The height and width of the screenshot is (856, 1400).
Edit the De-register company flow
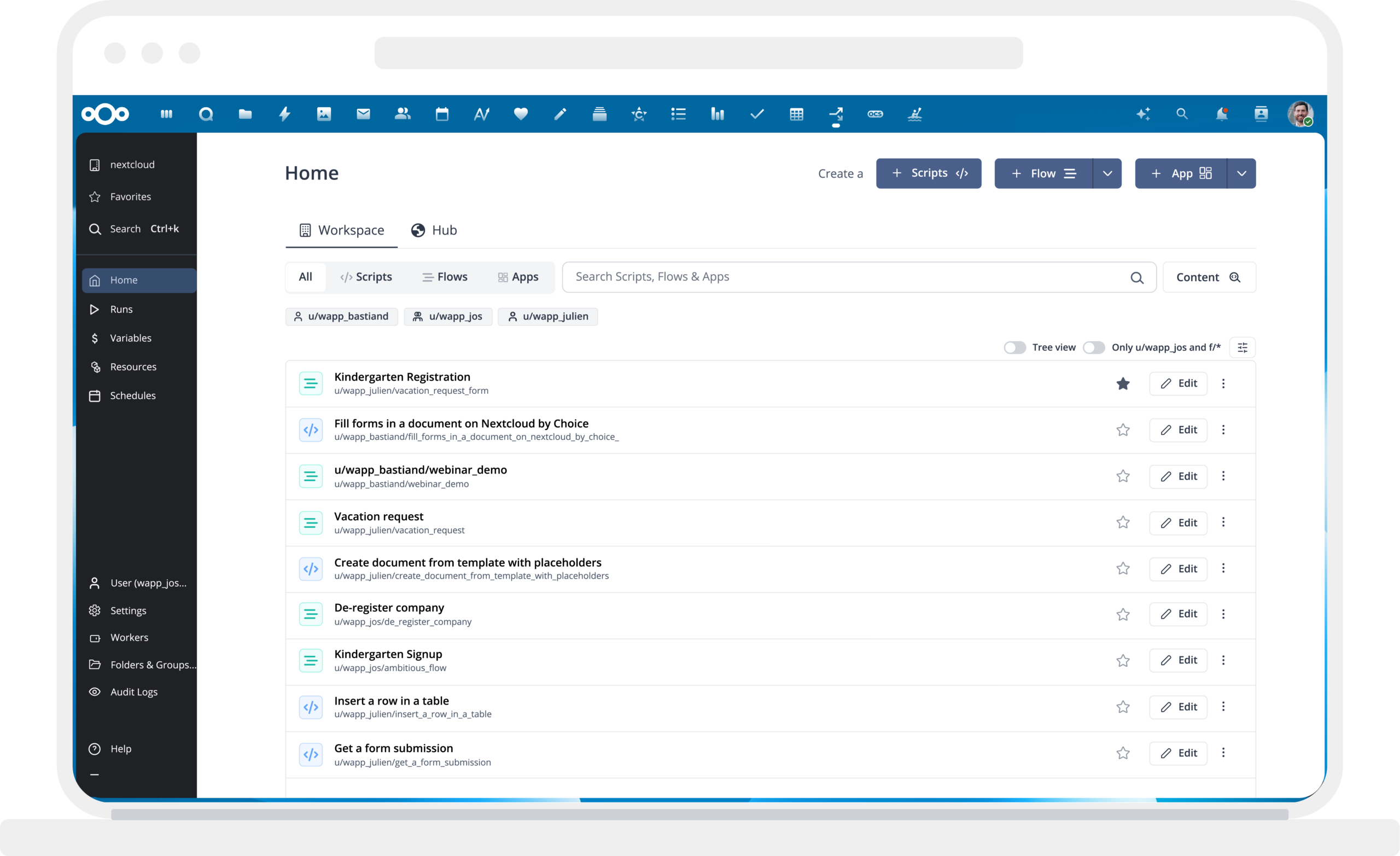1179,614
